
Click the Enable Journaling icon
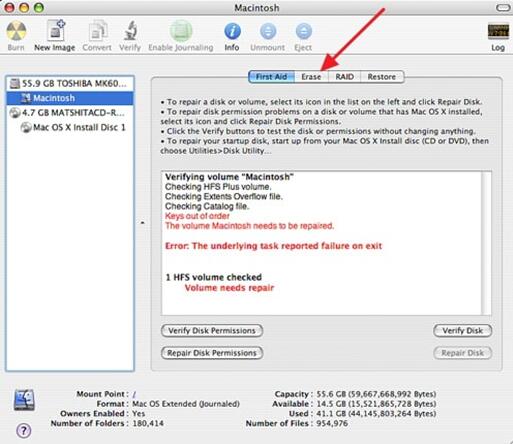pos(181,31)
